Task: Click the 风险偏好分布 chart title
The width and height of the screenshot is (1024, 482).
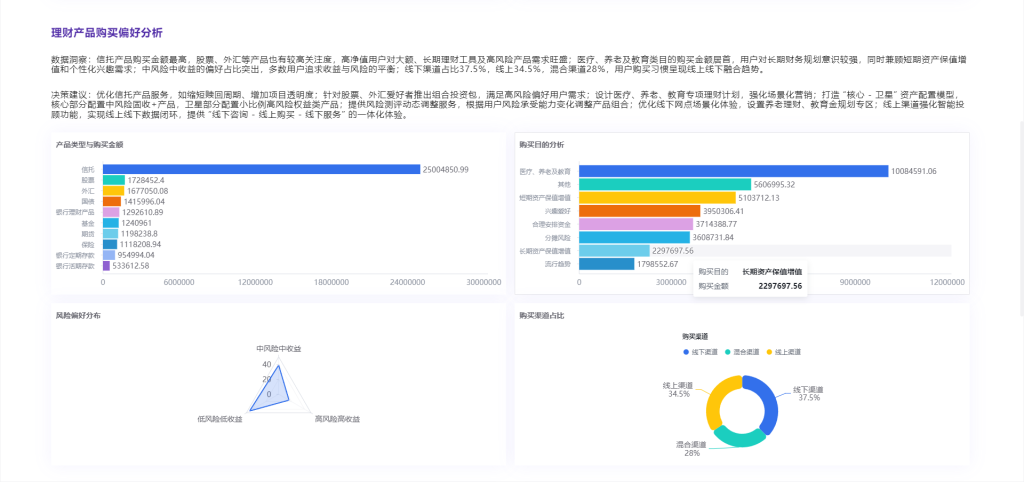Action: point(78,315)
